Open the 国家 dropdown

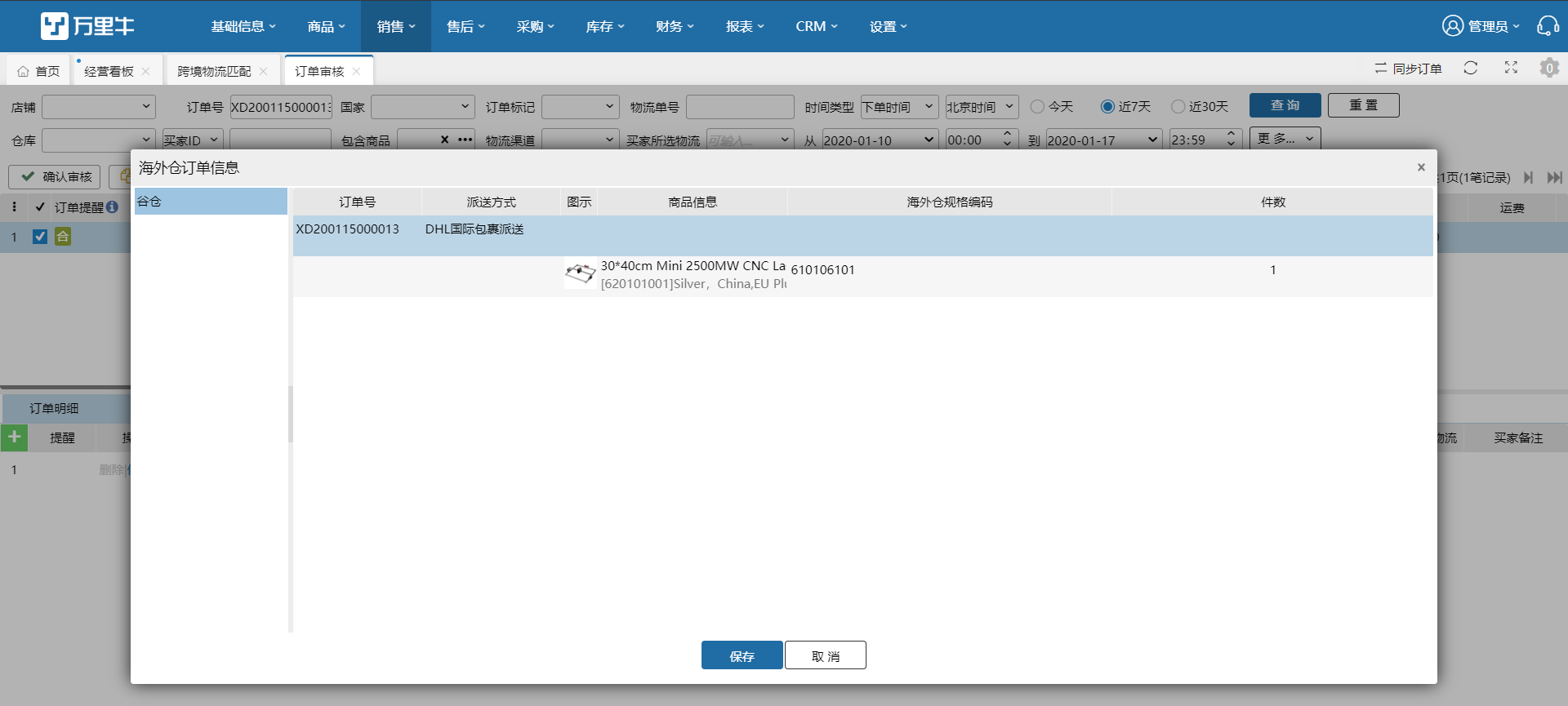tap(423, 107)
